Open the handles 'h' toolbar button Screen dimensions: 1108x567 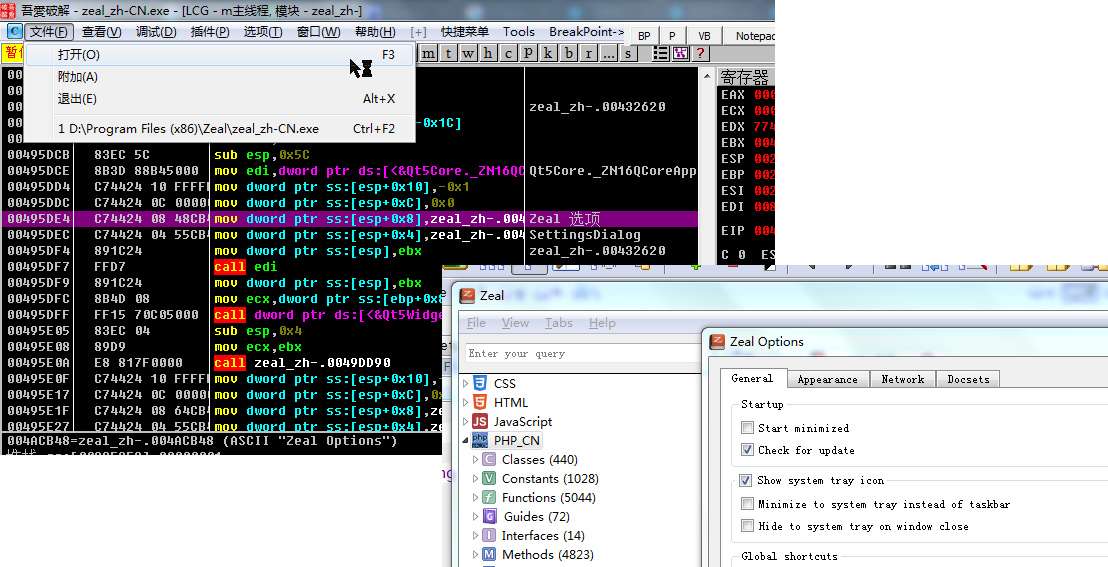pyautogui.click(x=488, y=53)
